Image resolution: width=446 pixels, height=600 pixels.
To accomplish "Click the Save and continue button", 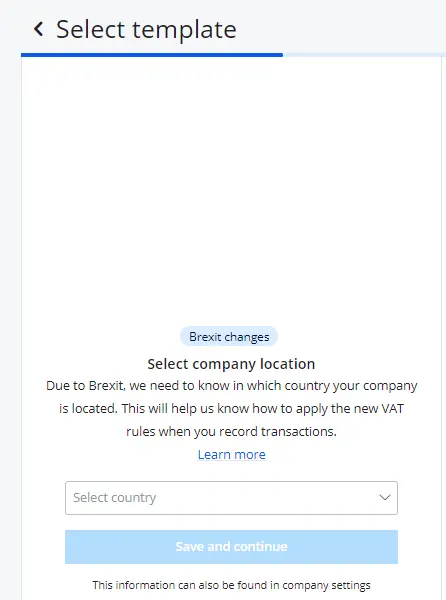I will point(231,547).
